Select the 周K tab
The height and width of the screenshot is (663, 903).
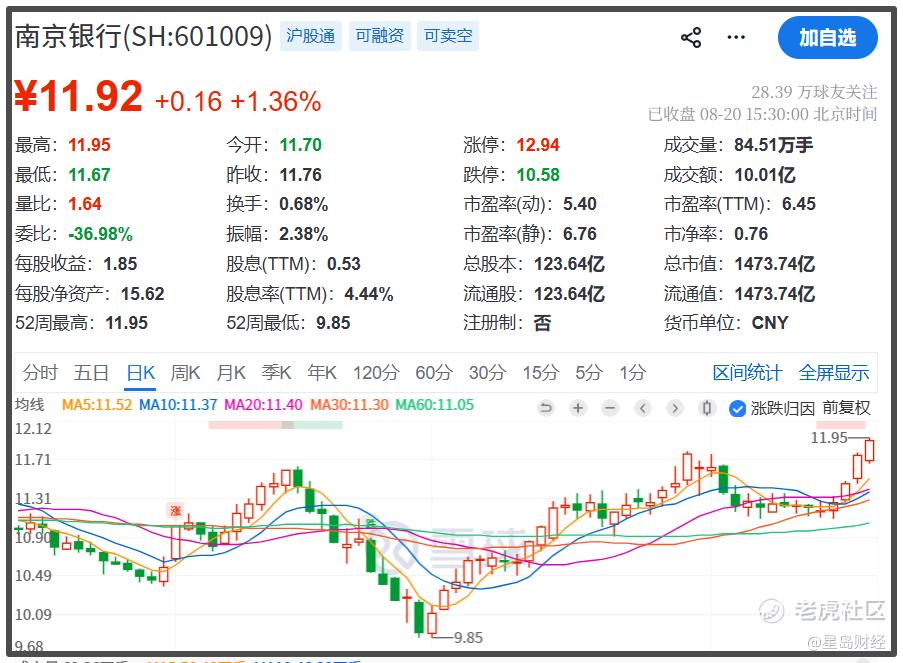(185, 373)
